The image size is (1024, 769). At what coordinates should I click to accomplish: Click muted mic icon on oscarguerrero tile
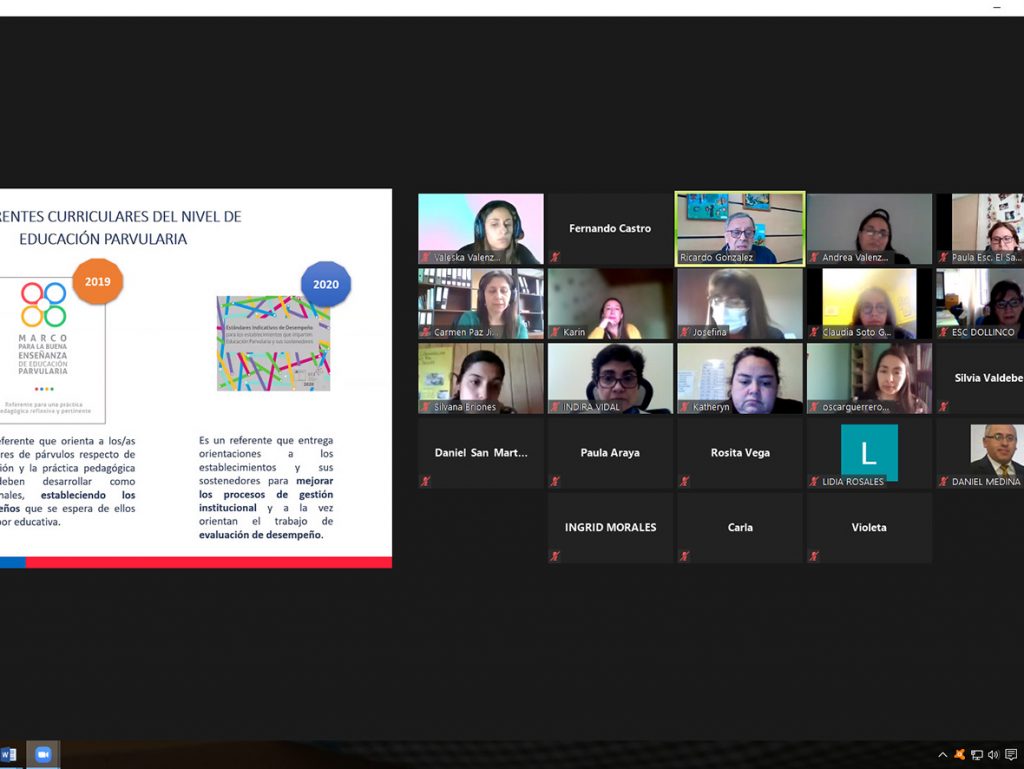pos(814,407)
